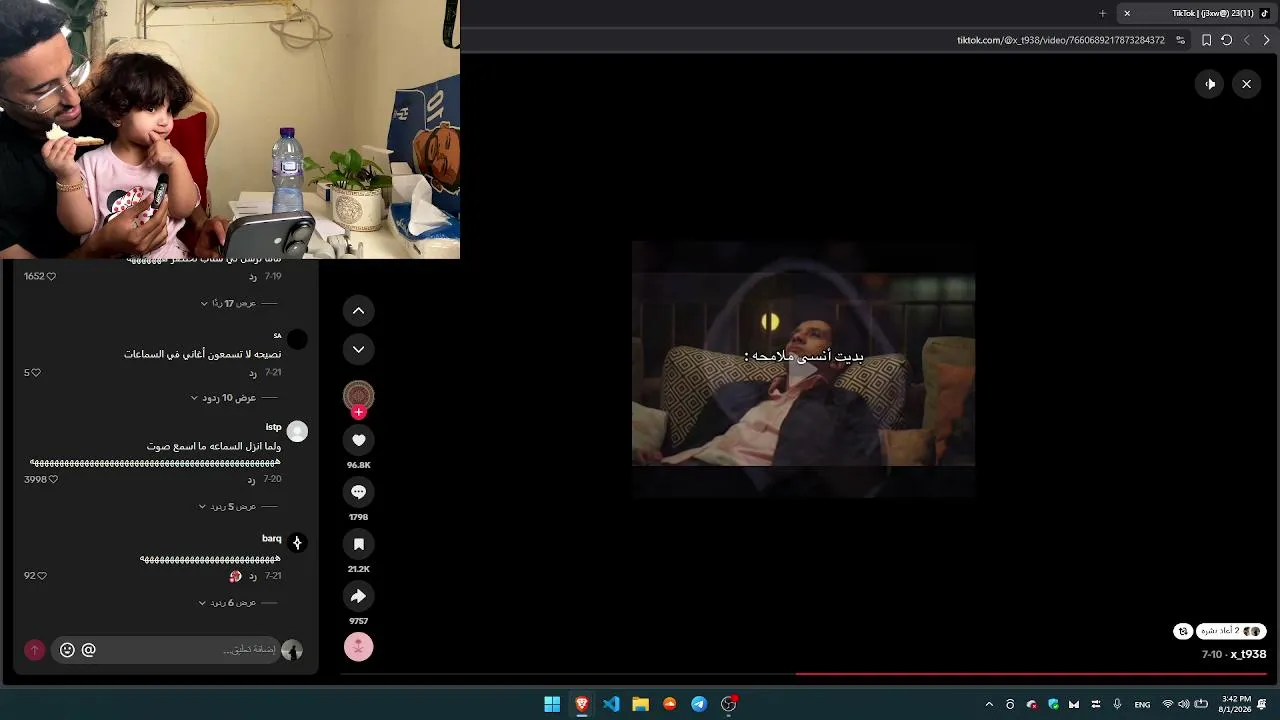Insert emoji in the comment box
Viewport: 1280px width, 720px height.
click(x=67, y=650)
